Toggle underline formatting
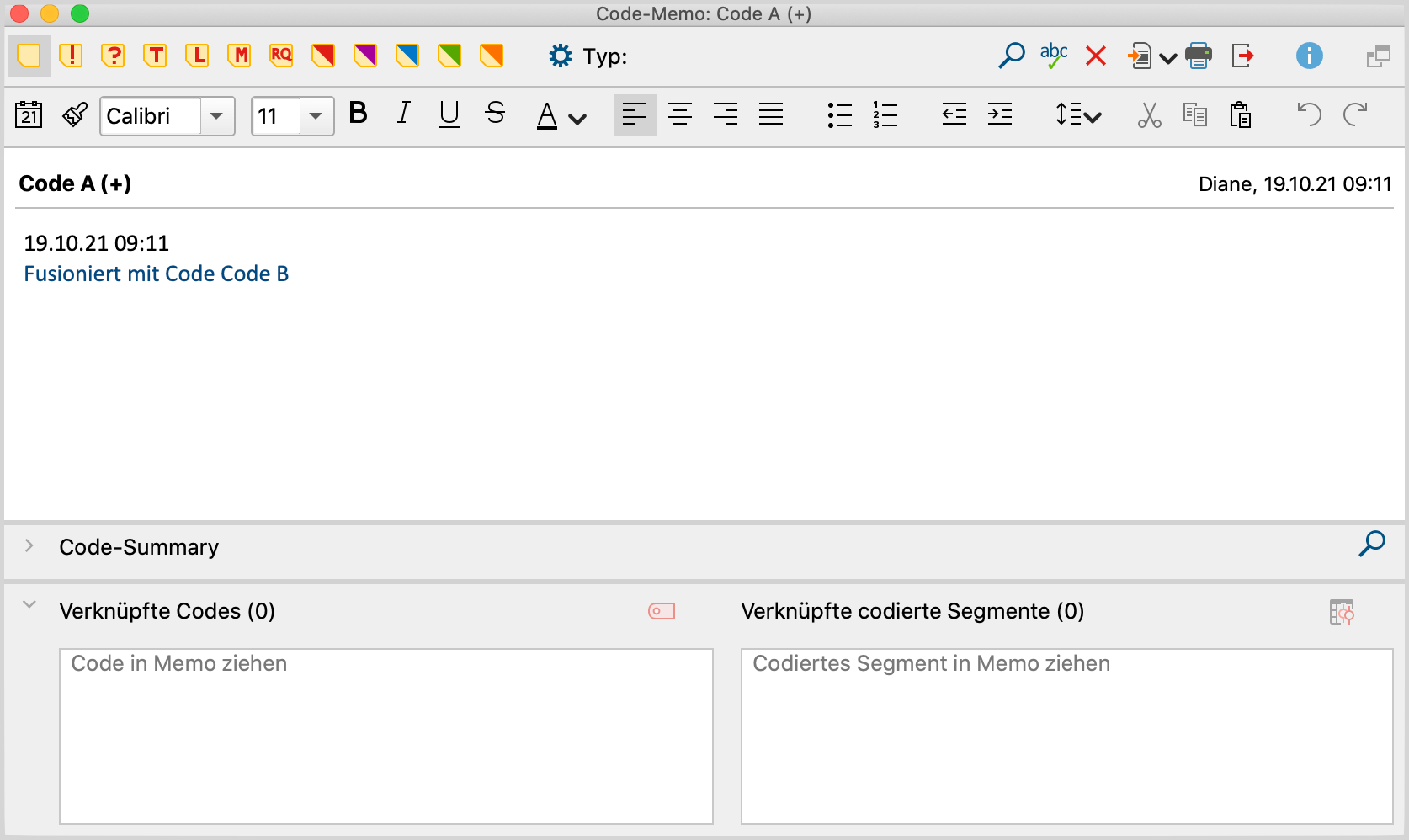The width and height of the screenshot is (1409, 840). [449, 114]
